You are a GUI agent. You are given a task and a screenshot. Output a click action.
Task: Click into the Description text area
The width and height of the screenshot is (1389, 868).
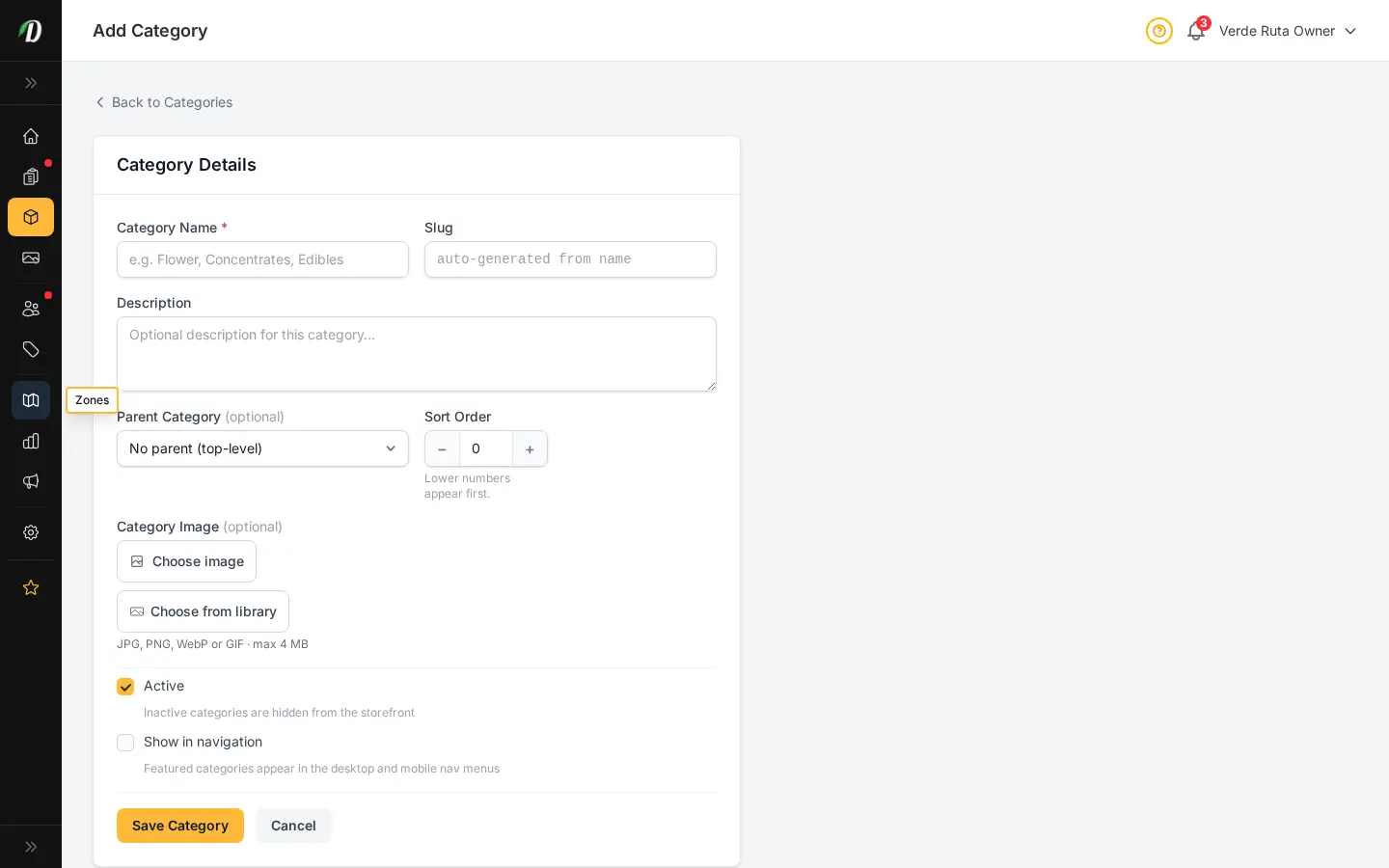(x=417, y=354)
